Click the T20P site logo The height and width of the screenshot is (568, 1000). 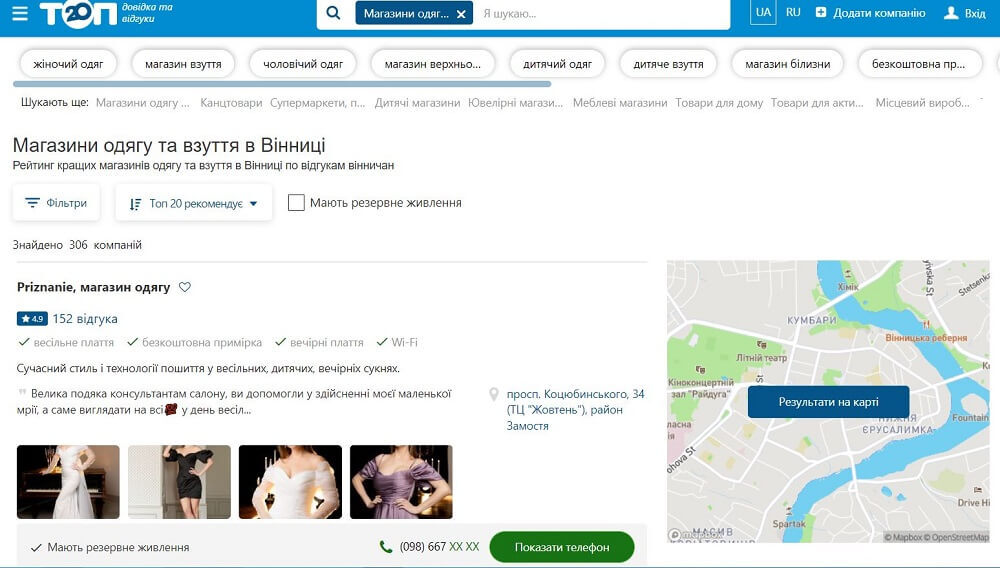click(78, 14)
